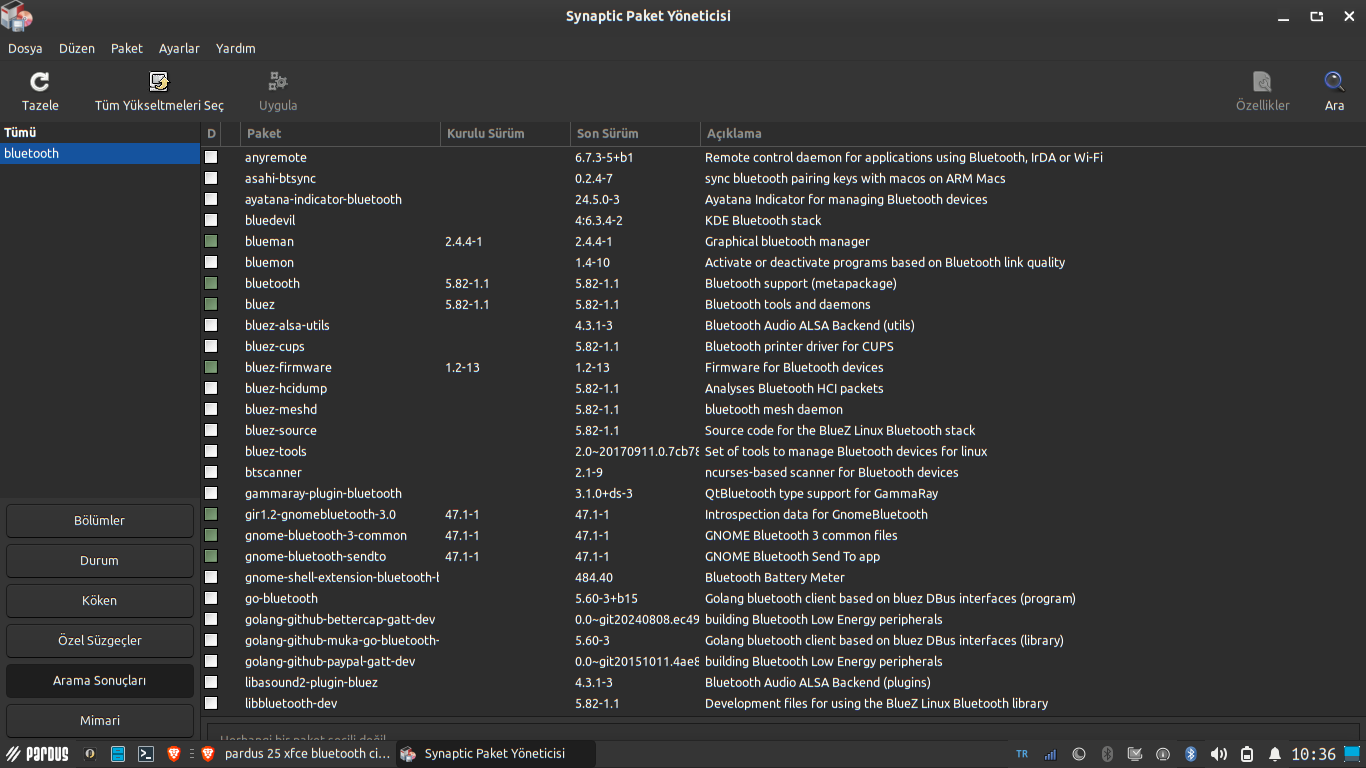Viewport: 1366px width, 768px height.
Task: Open the Ayarlar menu
Action: (179, 48)
